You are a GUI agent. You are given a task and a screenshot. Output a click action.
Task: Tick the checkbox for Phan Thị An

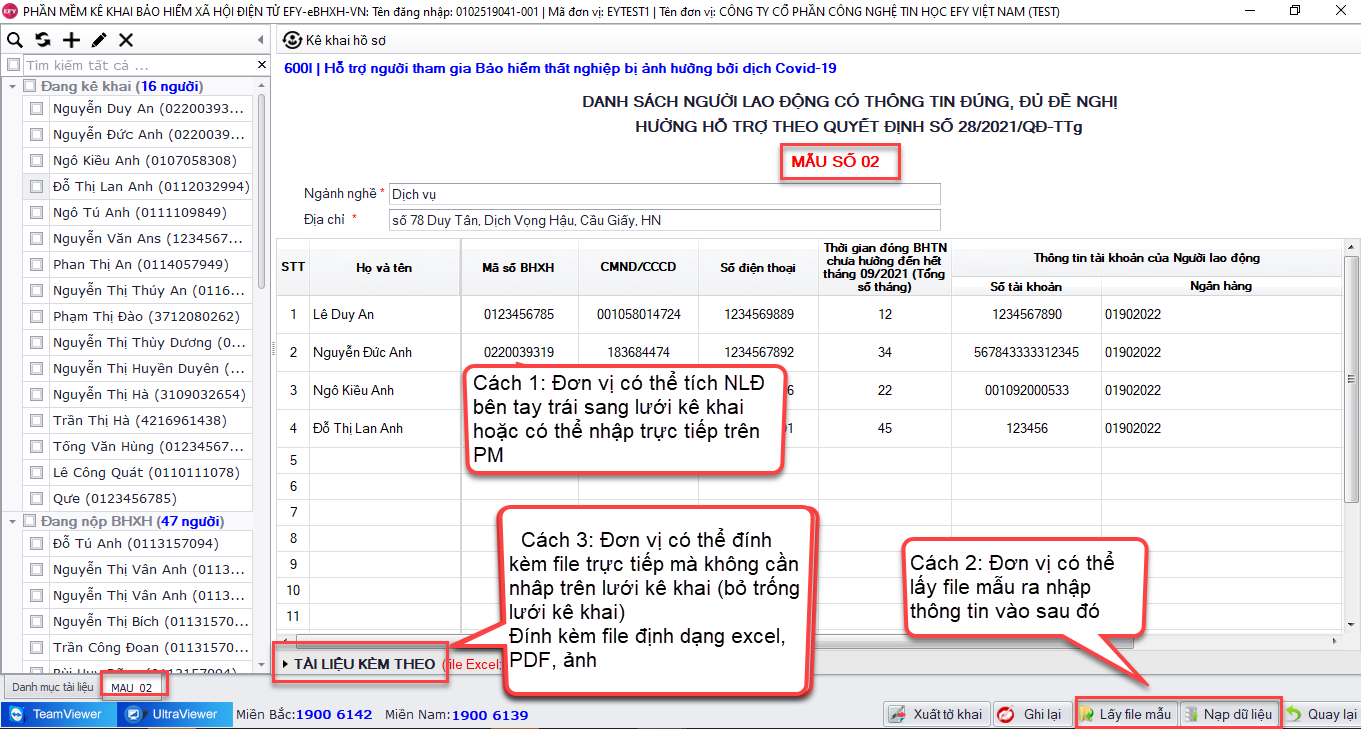(x=37, y=265)
